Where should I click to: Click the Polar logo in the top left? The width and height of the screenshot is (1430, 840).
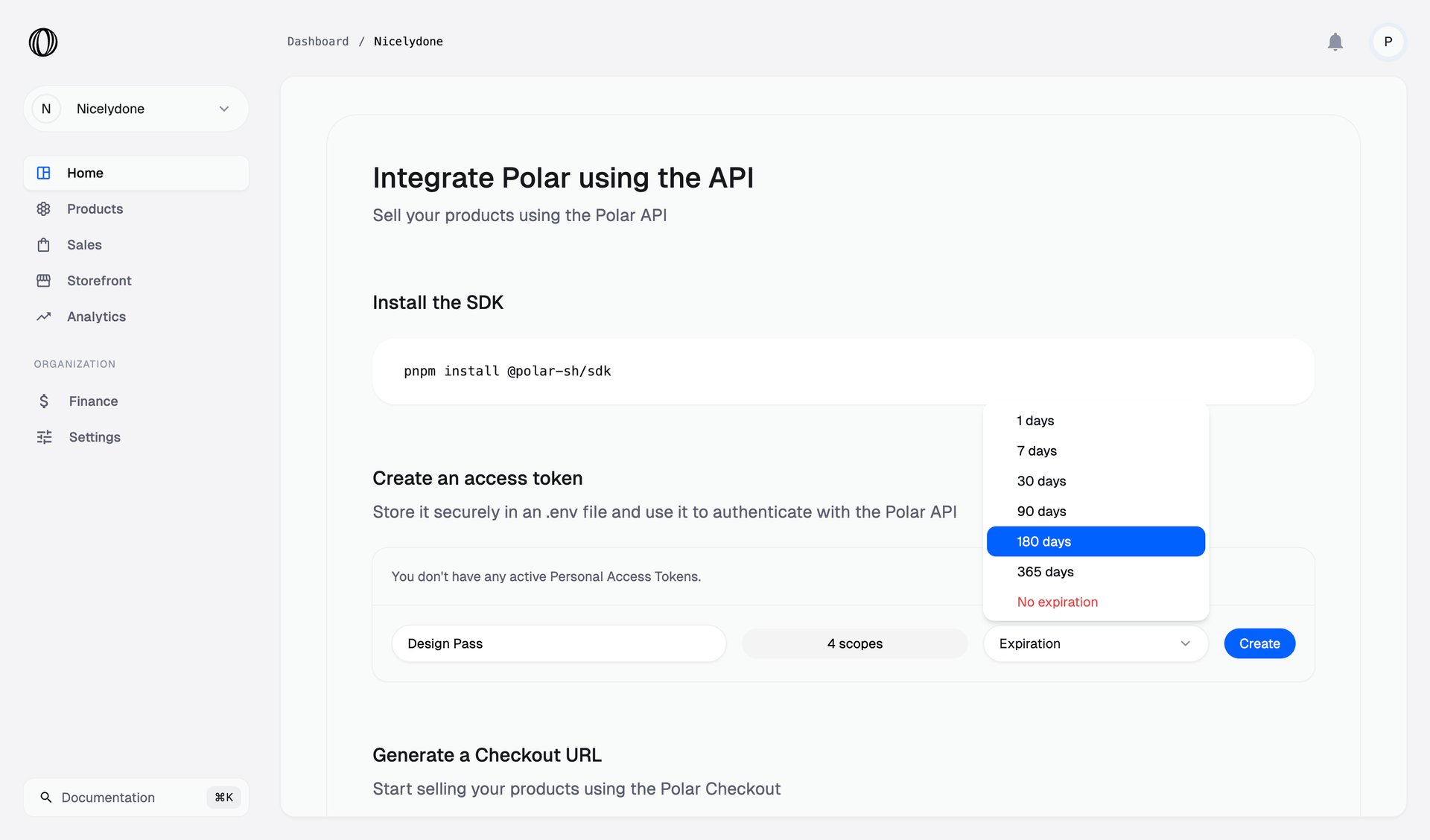click(42, 42)
